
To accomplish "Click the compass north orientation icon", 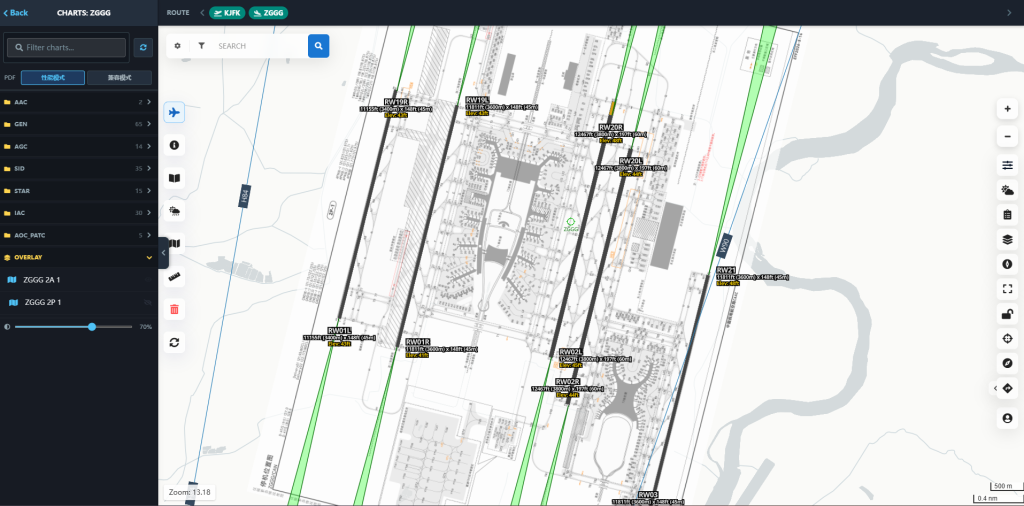I will click(1007, 264).
